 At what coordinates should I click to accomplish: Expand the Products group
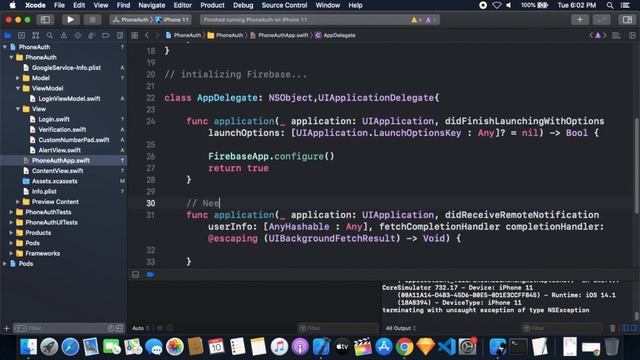click(x=11, y=233)
